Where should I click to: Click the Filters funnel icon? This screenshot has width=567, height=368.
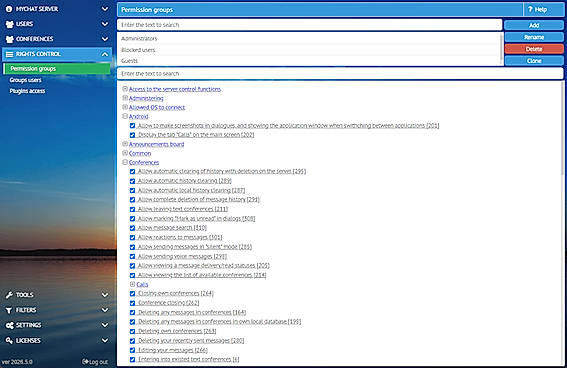click(x=9, y=310)
